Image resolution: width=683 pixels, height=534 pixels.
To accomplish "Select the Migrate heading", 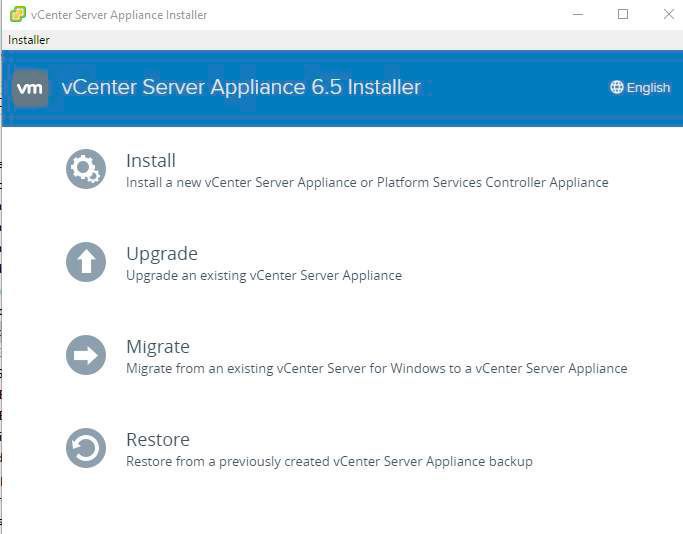I will [x=158, y=347].
